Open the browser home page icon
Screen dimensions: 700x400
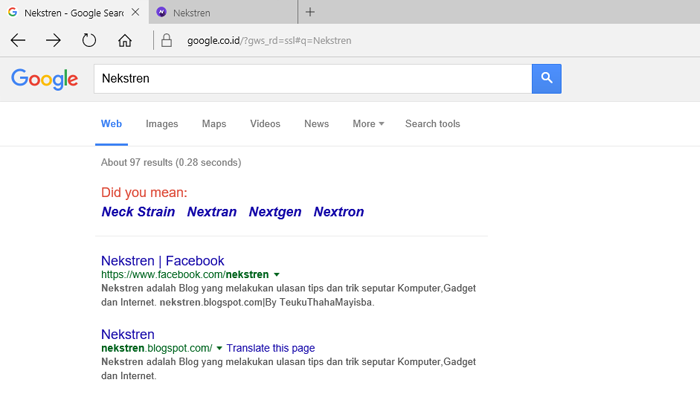click(125, 40)
